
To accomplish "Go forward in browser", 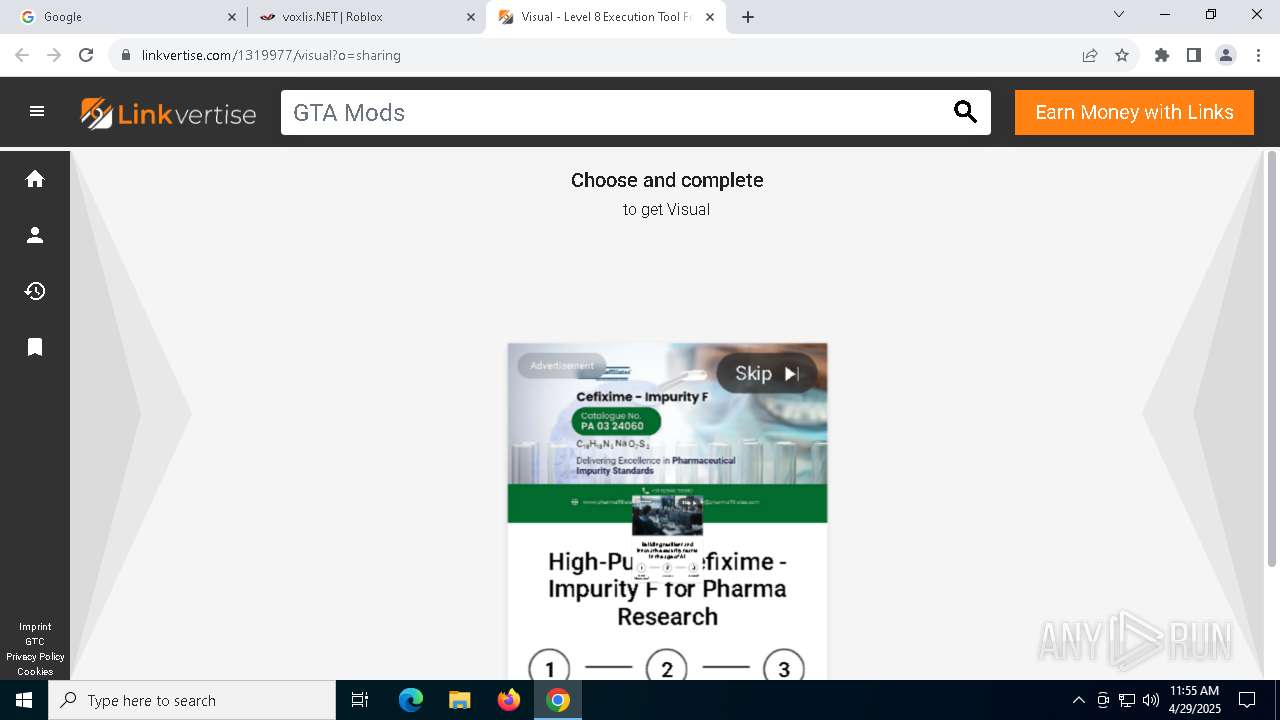I will click(x=54, y=55).
